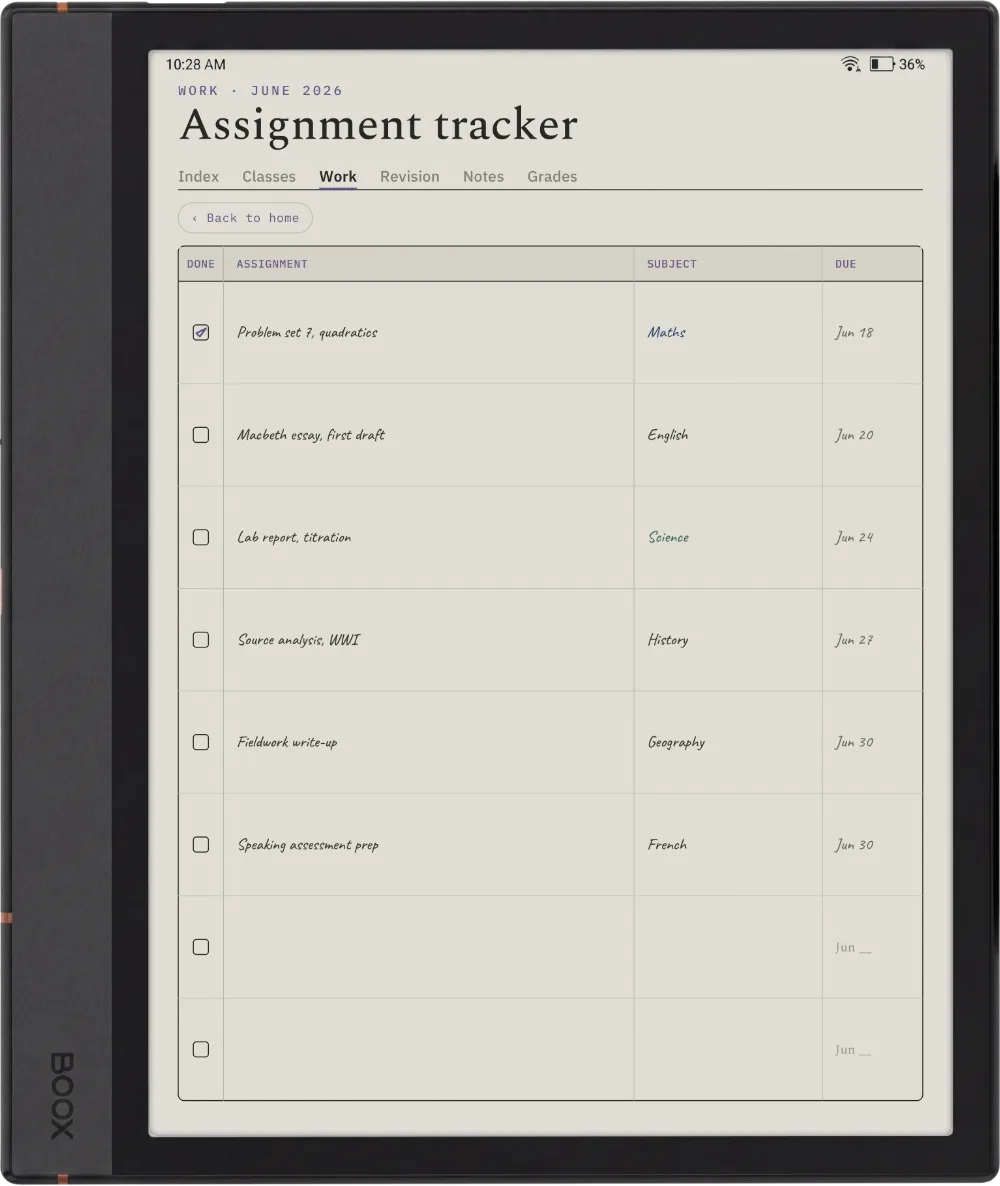
Task: Tap the Jun 27 due date
Action: 854,640
